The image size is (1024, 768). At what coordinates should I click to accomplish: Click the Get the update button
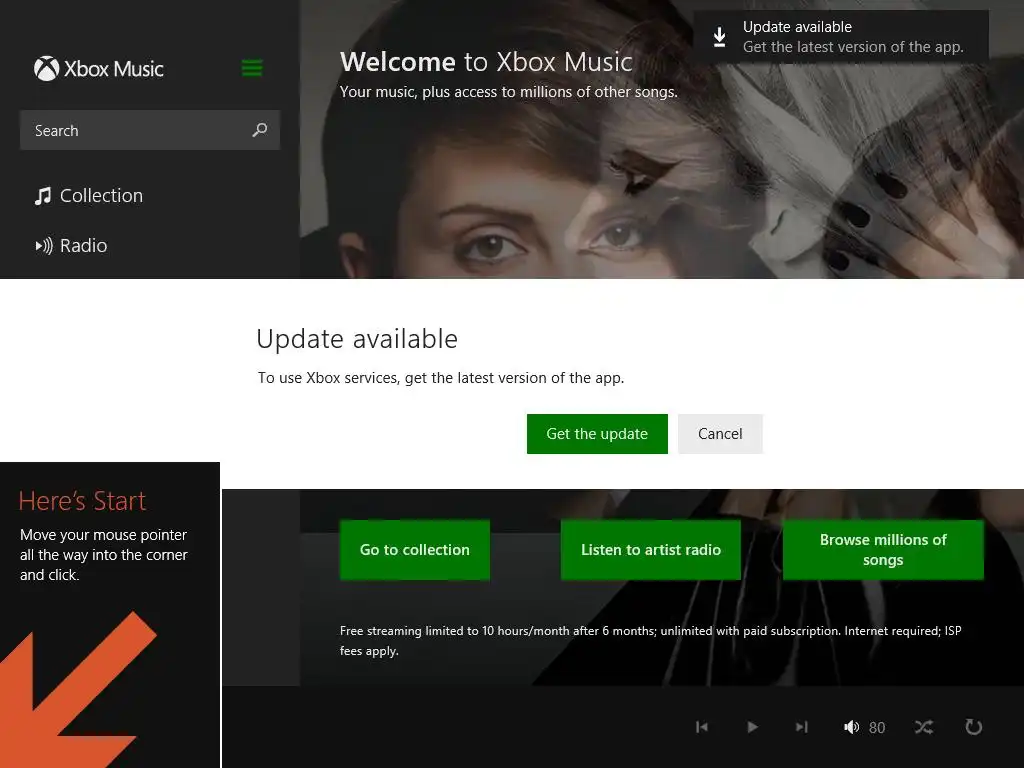597,434
